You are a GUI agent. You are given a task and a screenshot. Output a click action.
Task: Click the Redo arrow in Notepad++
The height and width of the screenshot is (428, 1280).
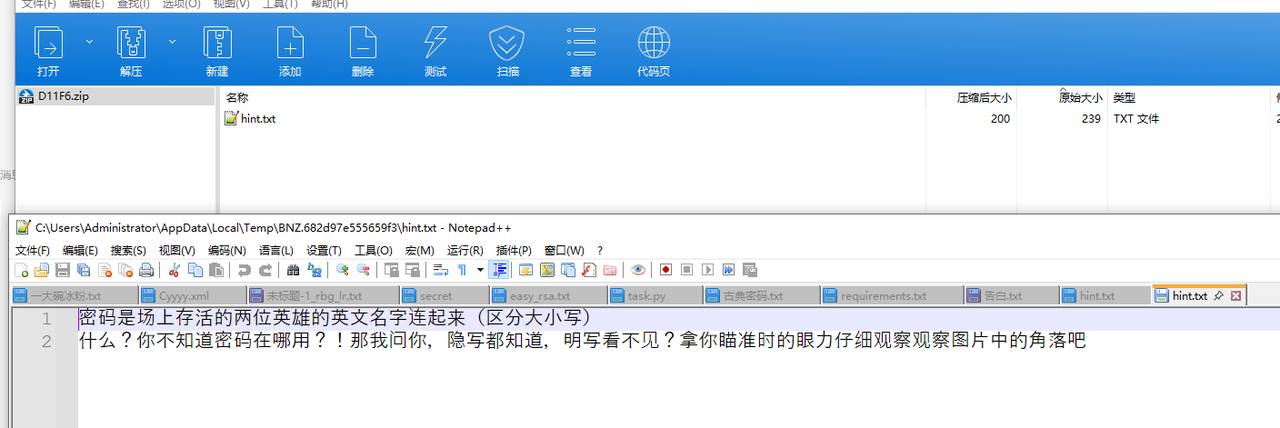tap(265, 270)
